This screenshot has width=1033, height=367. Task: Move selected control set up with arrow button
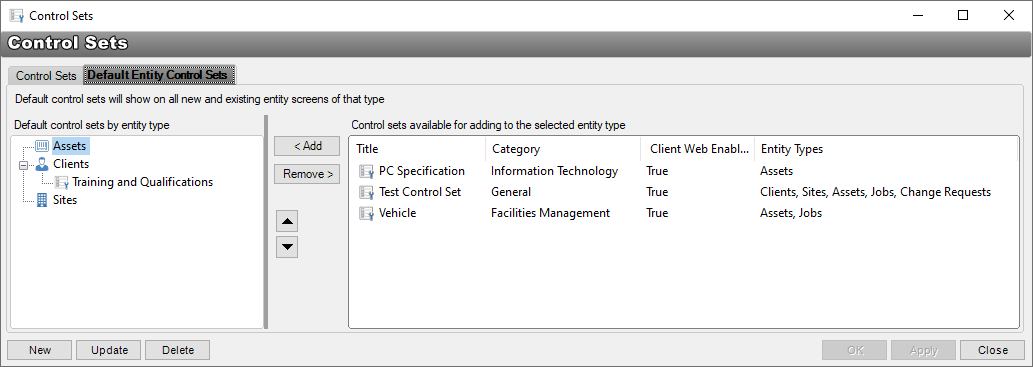[x=287, y=221]
